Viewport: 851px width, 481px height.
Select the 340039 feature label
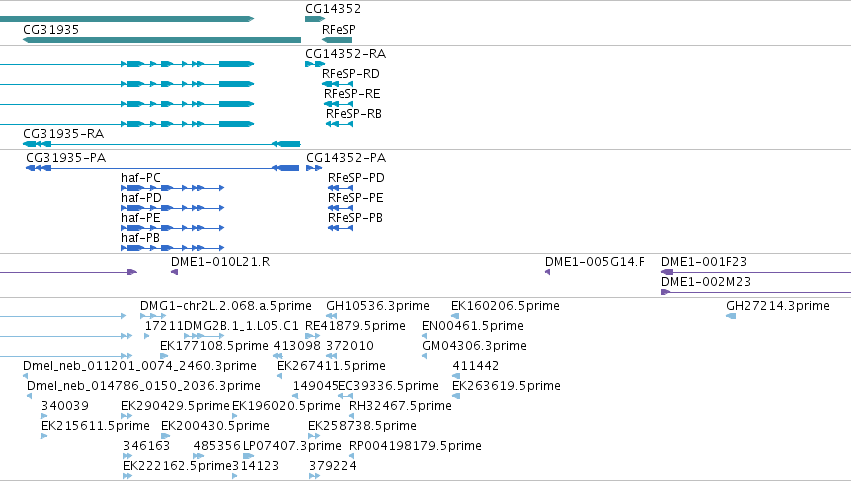tap(65, 406)
